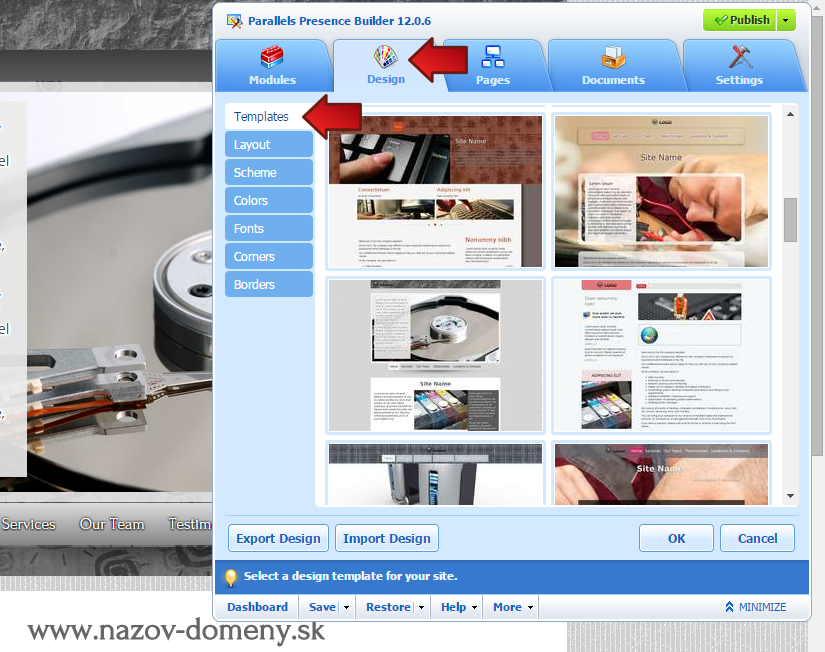Click the Cancel button
Viewport: 825px width, 652px height.
pyautogui.click(x=757, y=538)
